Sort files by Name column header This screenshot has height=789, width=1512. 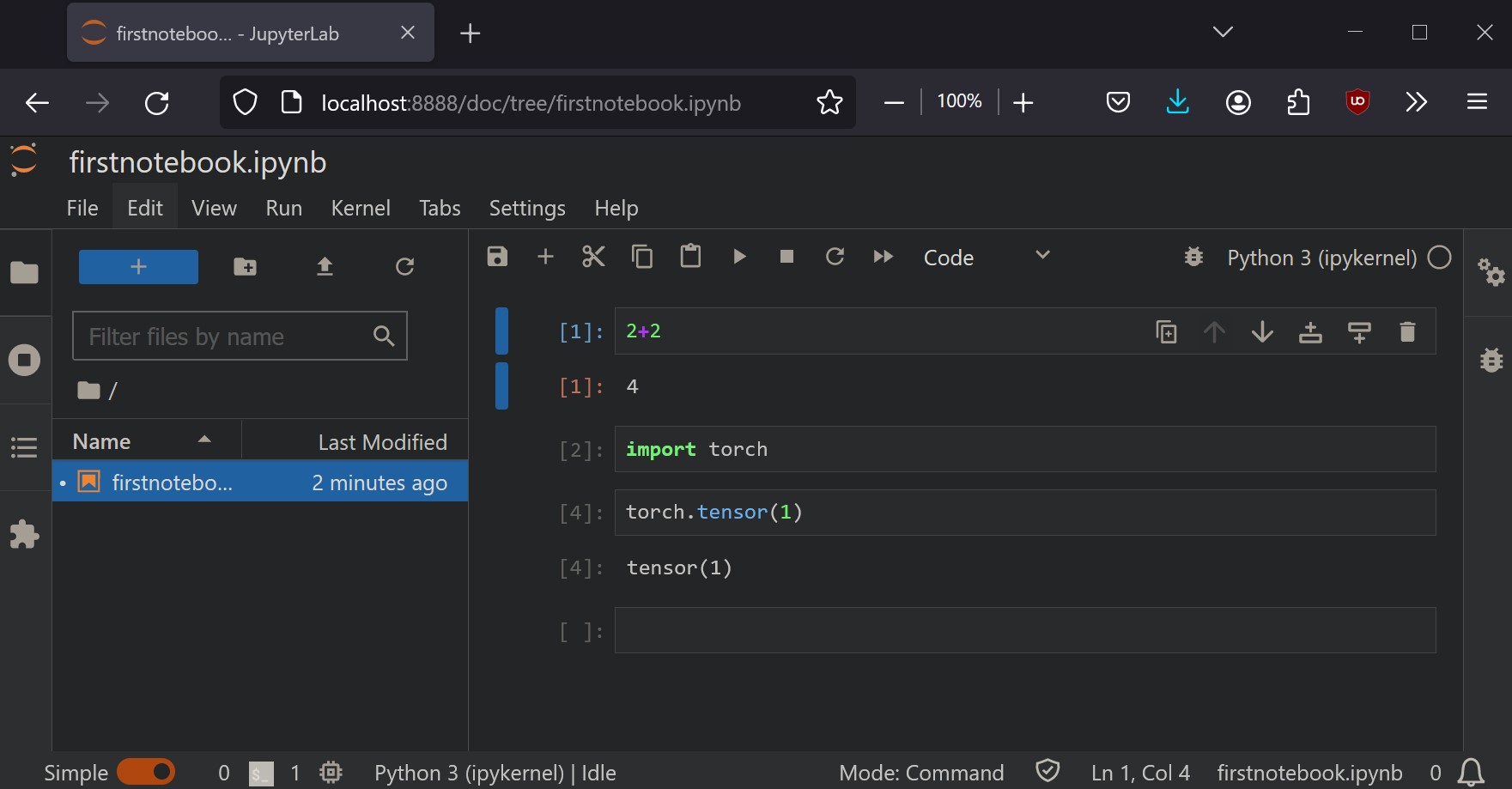(147, 441)
